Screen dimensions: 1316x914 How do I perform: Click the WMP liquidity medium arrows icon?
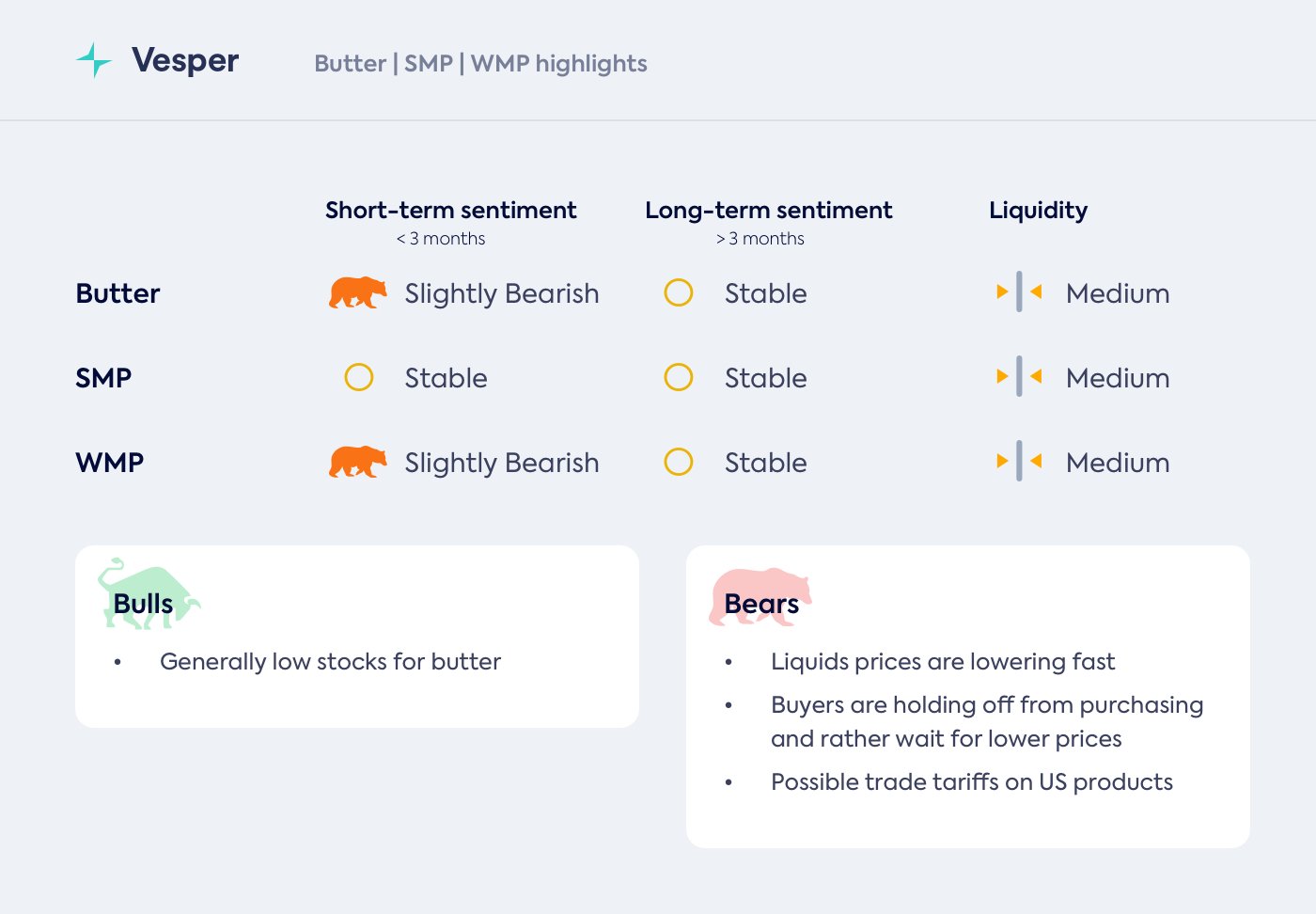pyautogui.click(x=1019, y=462)
